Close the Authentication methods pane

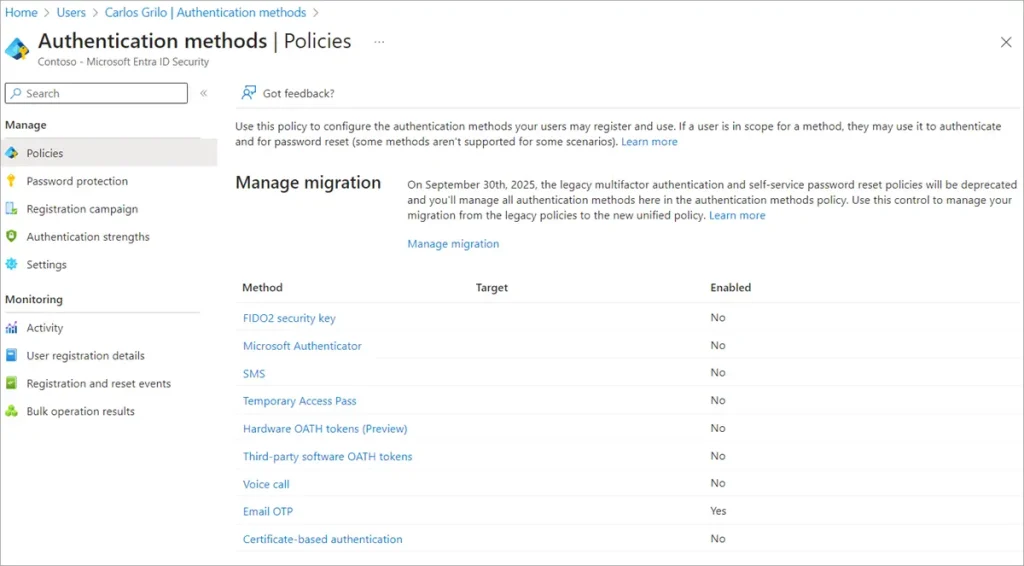click(x=1006, y=42)
